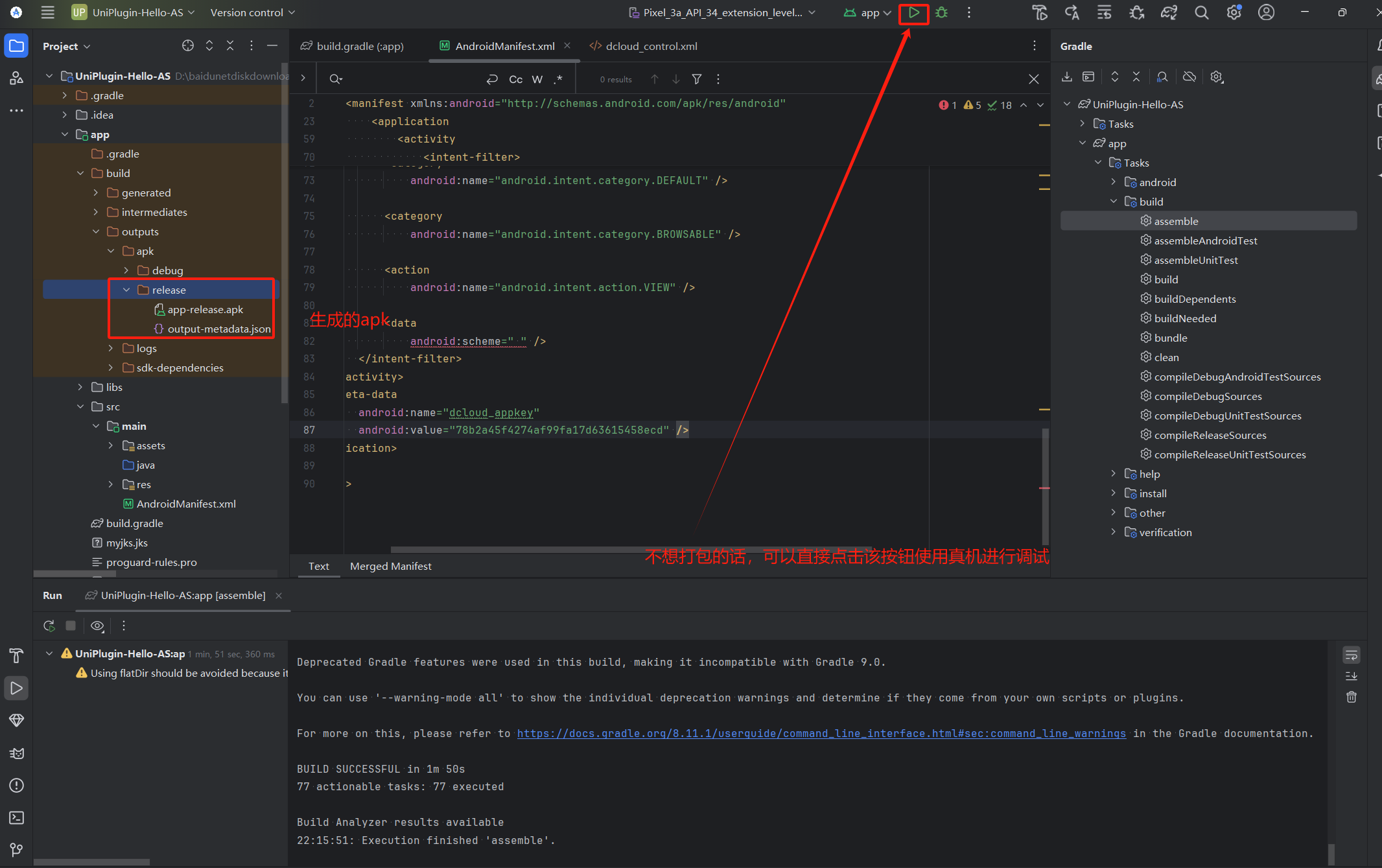The image size is (1382, 868).
Task: Open the Logcat tool window icon
Action: click(x=17, y=753)
